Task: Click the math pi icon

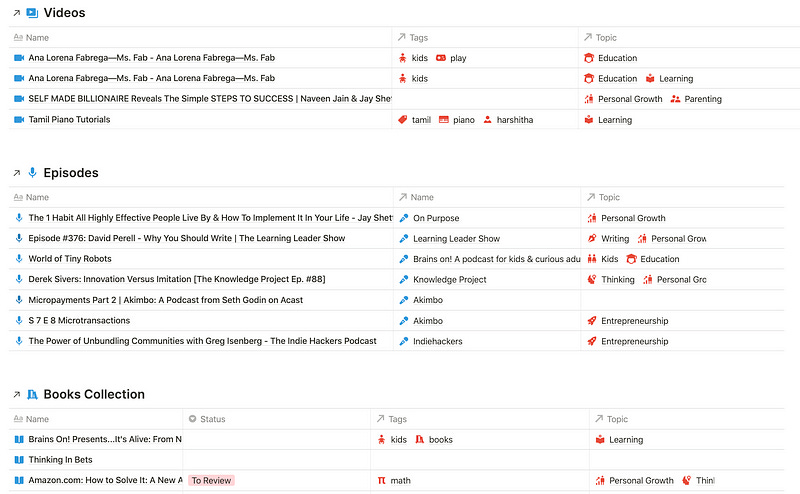Action: [x=382, y=480]
